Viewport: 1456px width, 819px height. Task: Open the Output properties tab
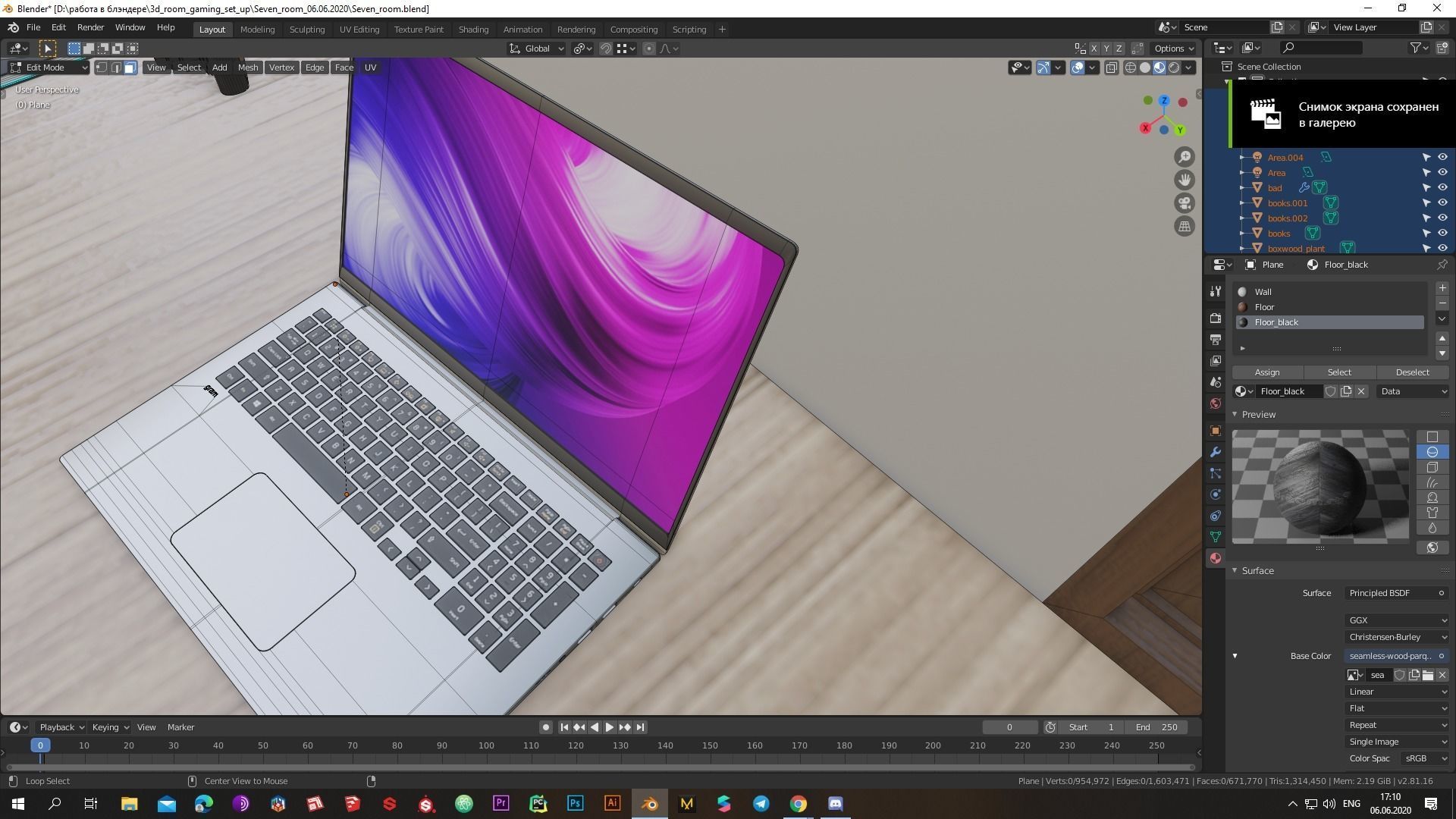(x=1216, y=339)
